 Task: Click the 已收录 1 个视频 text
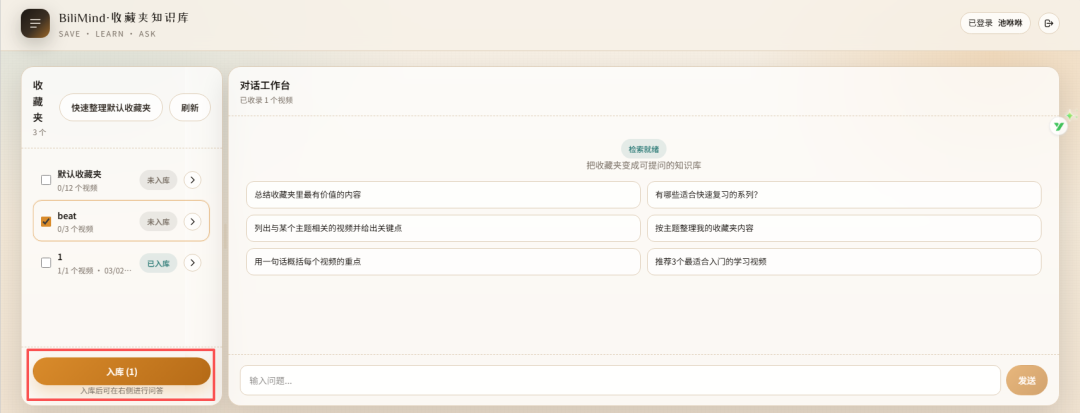pyautogui.click(x=267, y=100)
